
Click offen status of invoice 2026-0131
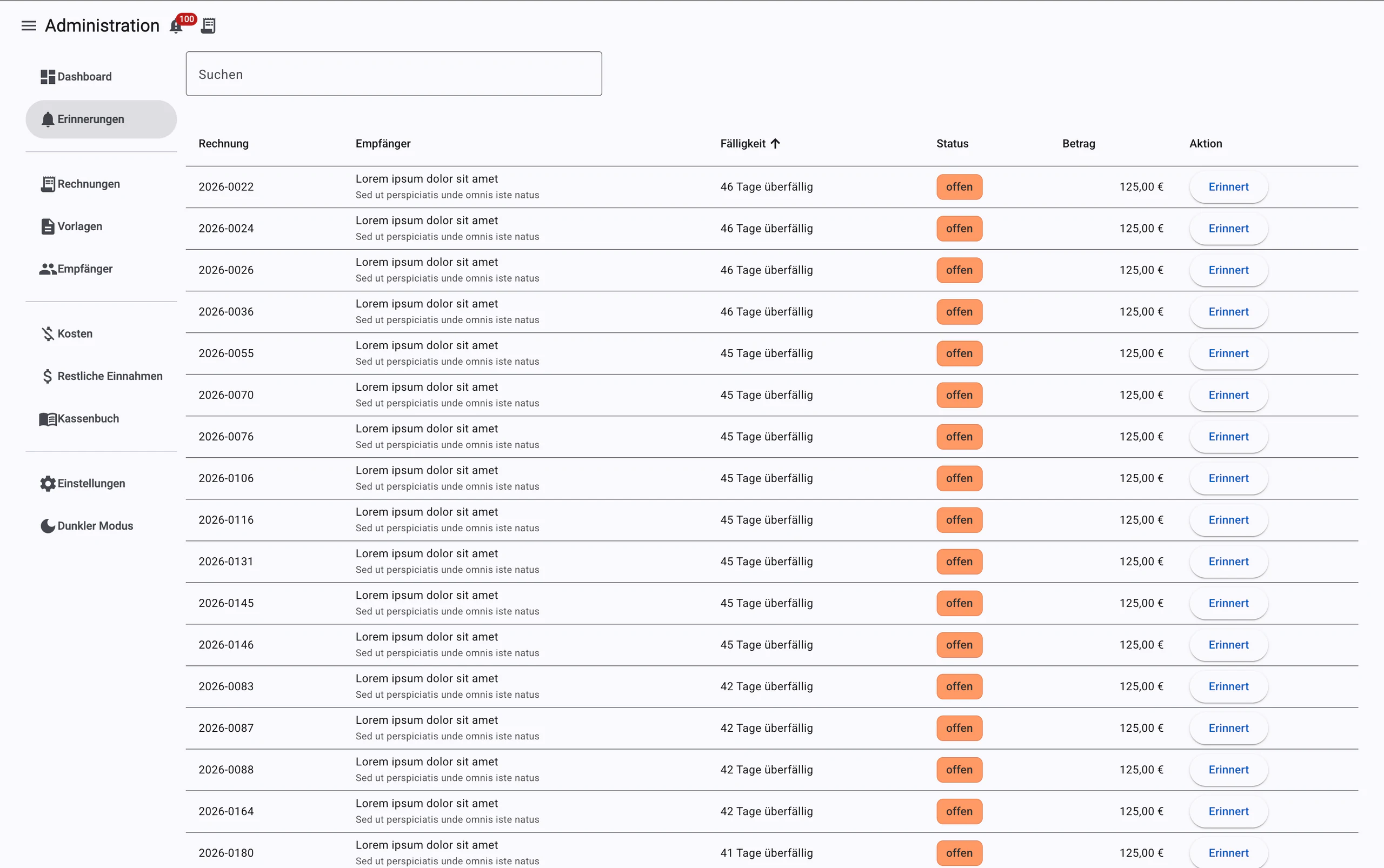click(959, 562)
